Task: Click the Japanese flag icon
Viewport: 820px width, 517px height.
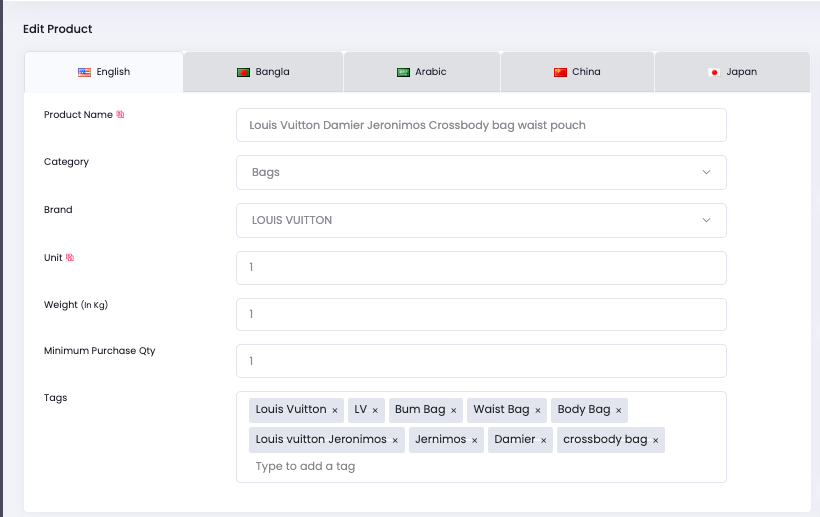Action: (x=714, y=72)
